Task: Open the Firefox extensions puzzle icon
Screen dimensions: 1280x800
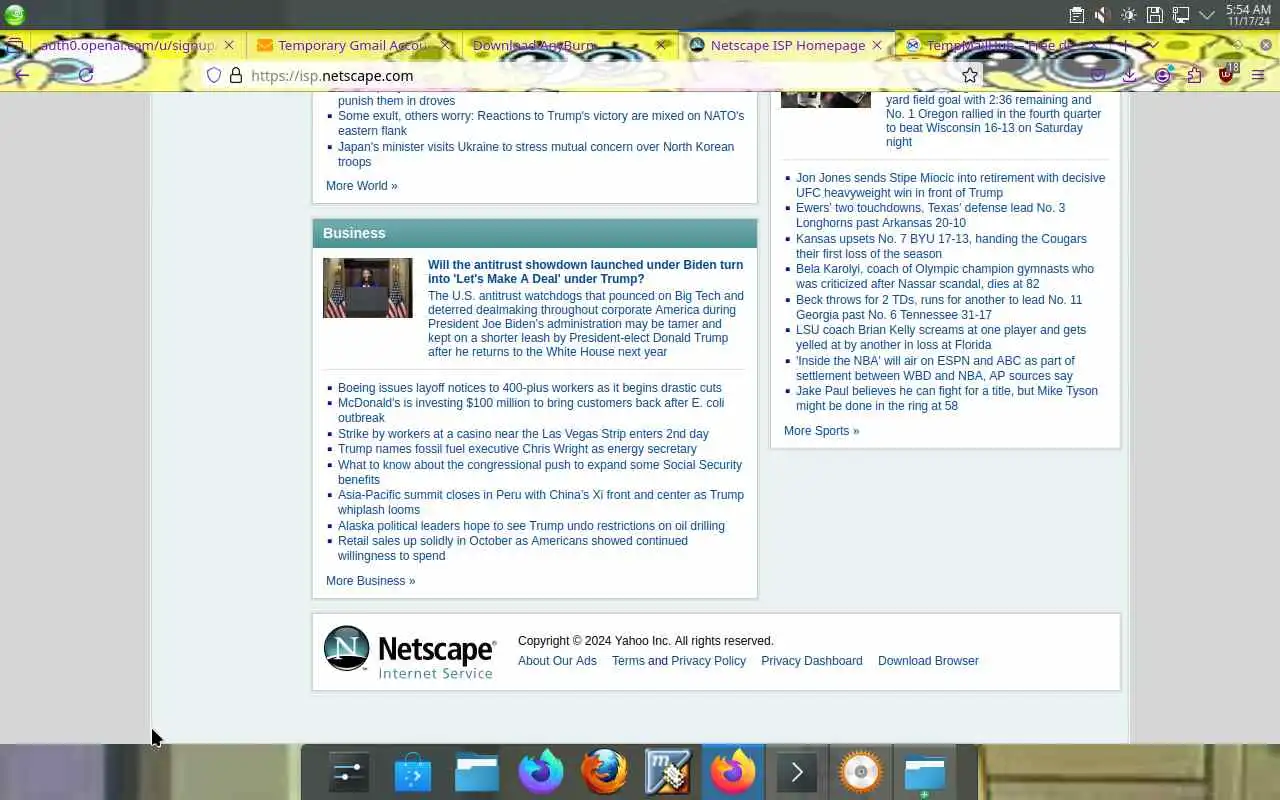Action: pyautogui.click(x=1194, y=75)
